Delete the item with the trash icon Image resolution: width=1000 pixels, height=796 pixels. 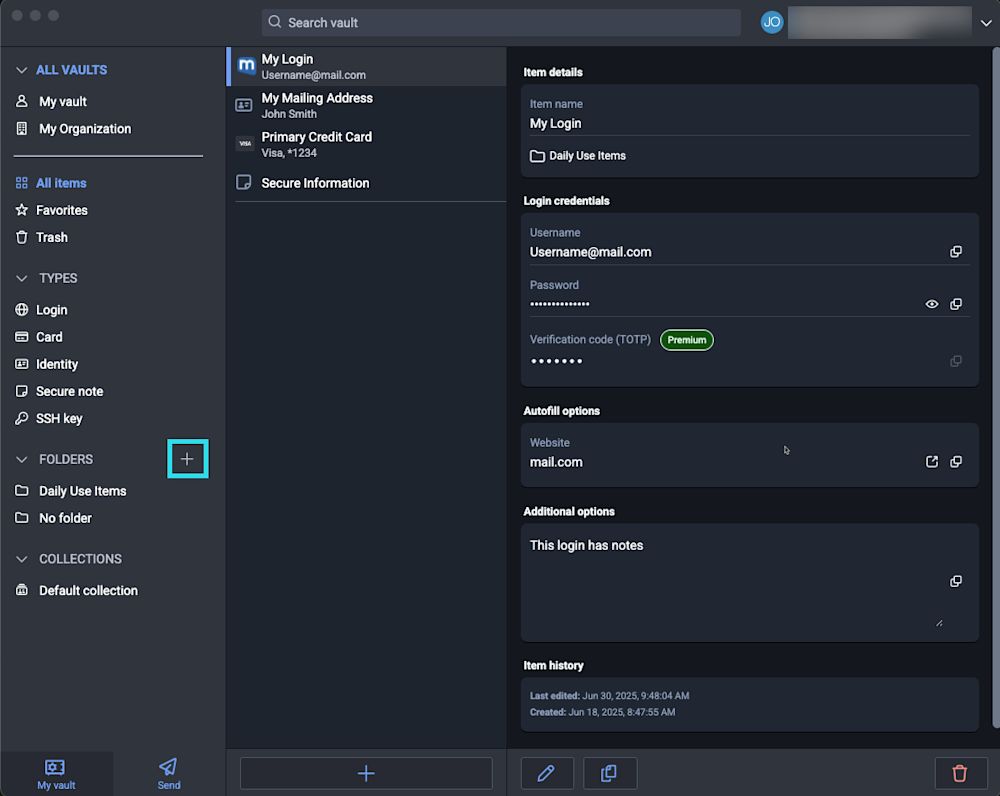click(960, 773)
